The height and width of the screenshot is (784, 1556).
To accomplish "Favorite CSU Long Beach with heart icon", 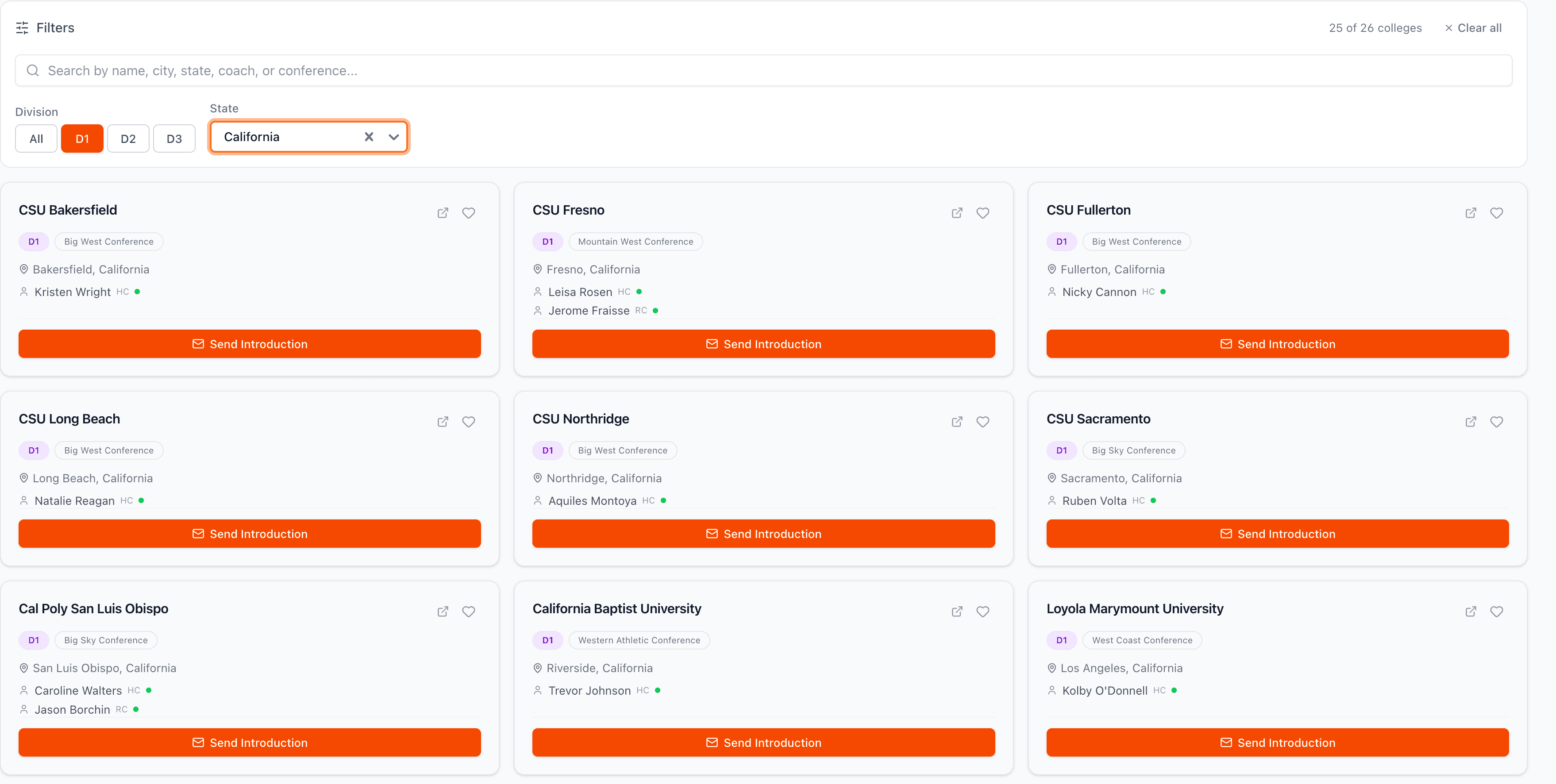I will coord(469,422).
